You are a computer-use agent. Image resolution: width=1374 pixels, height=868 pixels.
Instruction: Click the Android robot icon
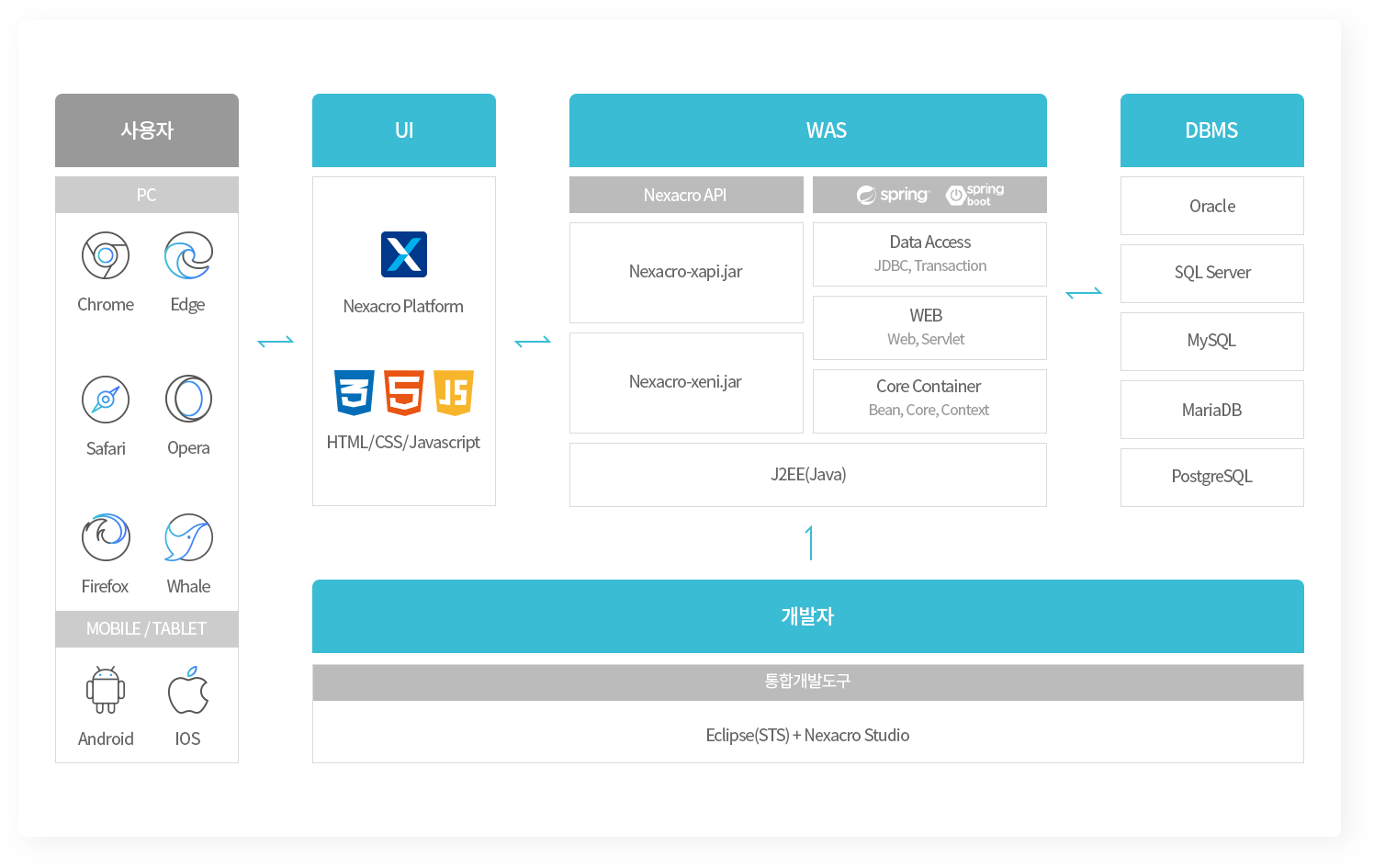[106, 690]
